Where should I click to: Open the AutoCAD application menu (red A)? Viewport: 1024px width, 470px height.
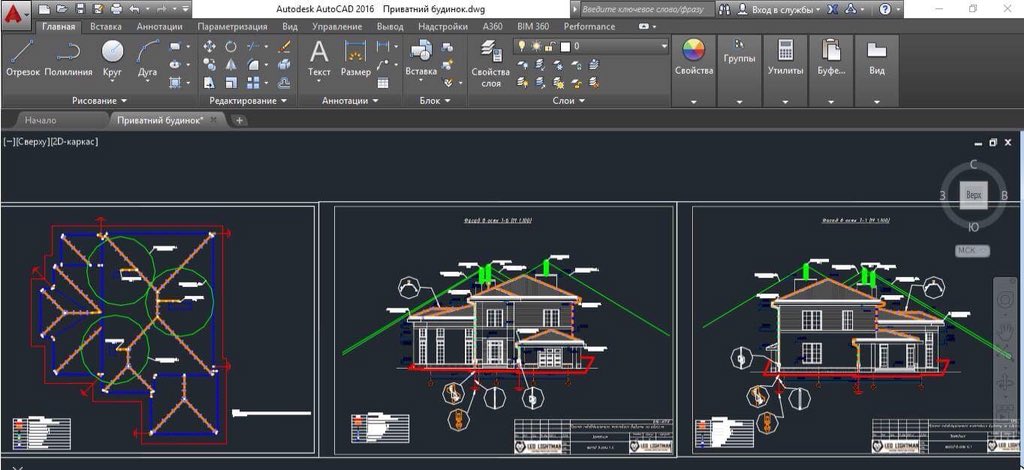(16, 13)
